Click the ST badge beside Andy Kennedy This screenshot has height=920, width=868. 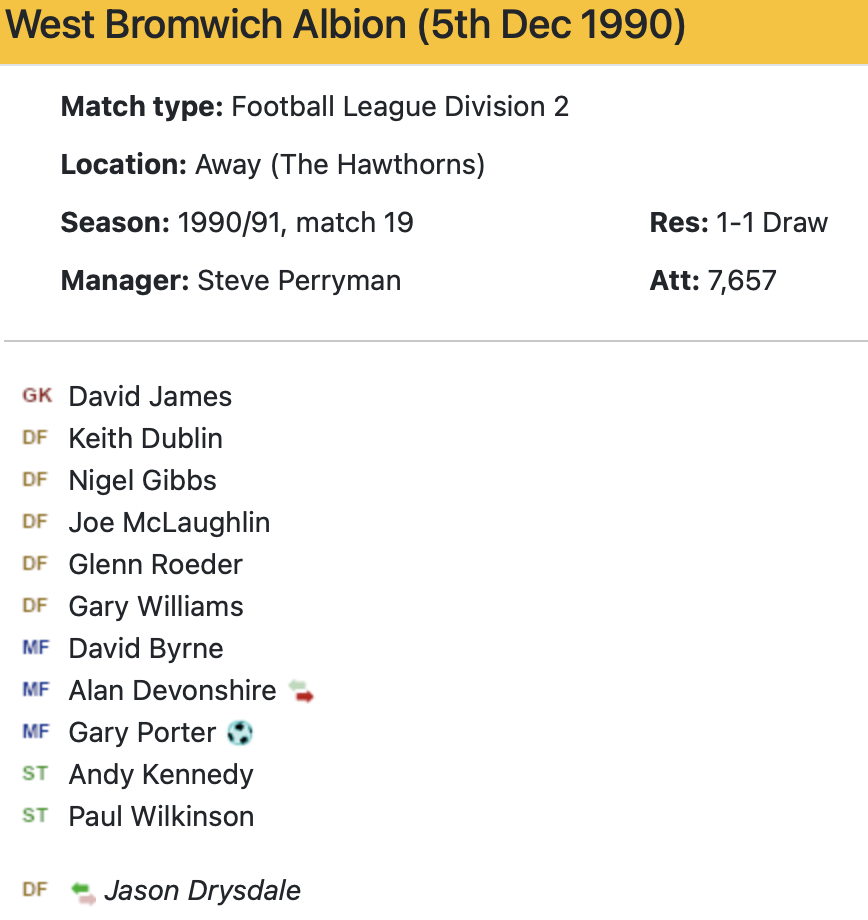35,774
